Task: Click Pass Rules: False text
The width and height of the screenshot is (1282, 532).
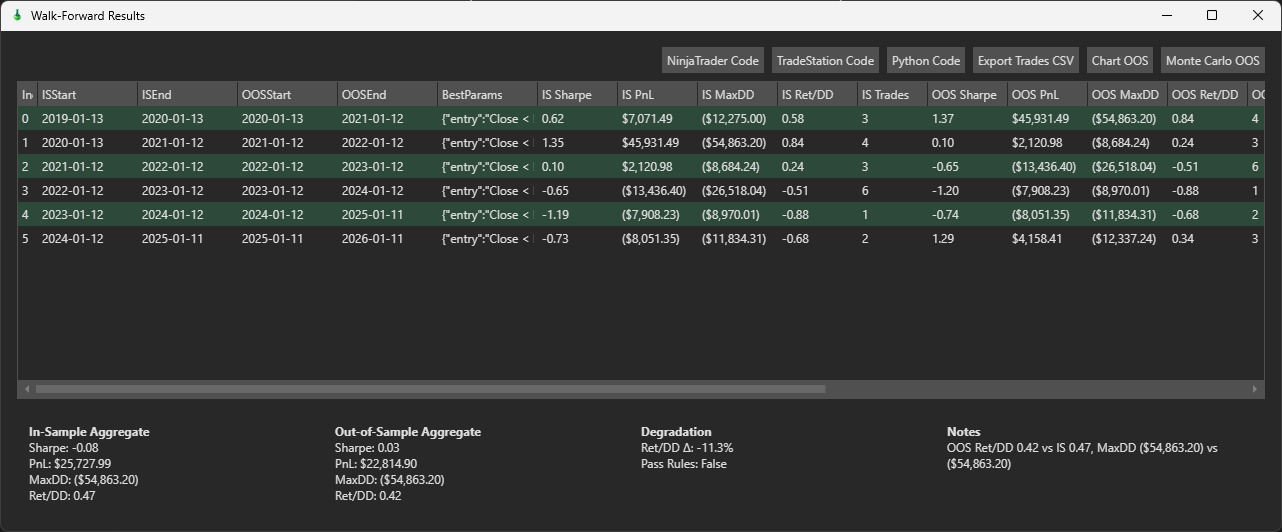Action: [684, 464]
